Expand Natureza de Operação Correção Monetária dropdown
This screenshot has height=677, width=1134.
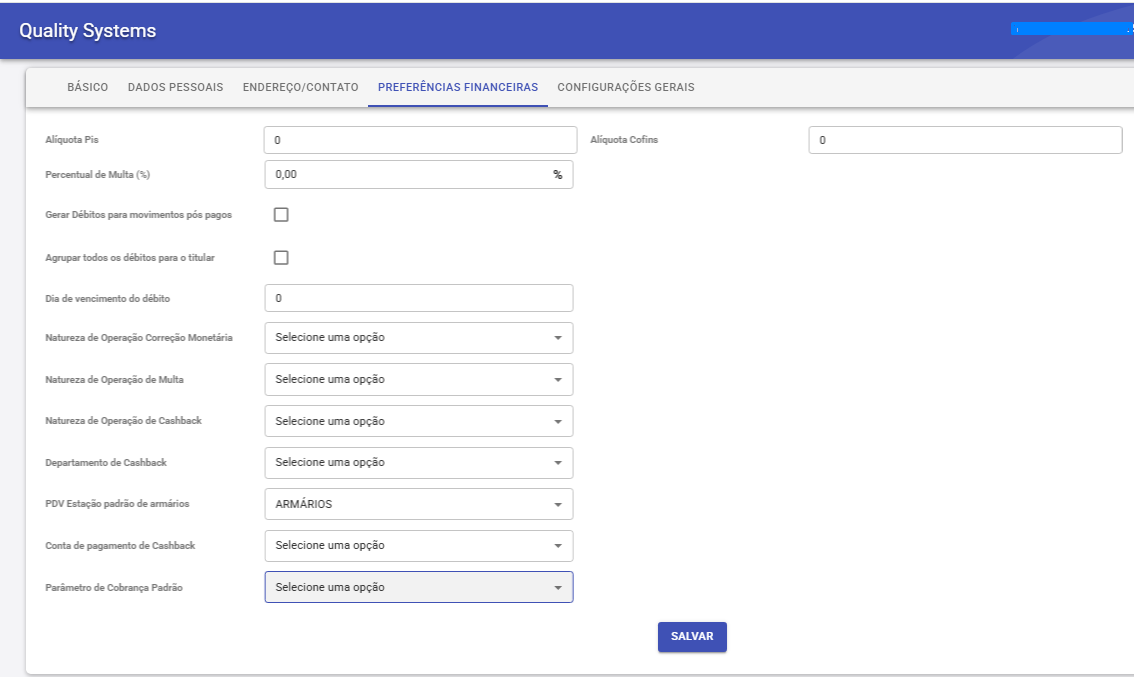[418, 338]
